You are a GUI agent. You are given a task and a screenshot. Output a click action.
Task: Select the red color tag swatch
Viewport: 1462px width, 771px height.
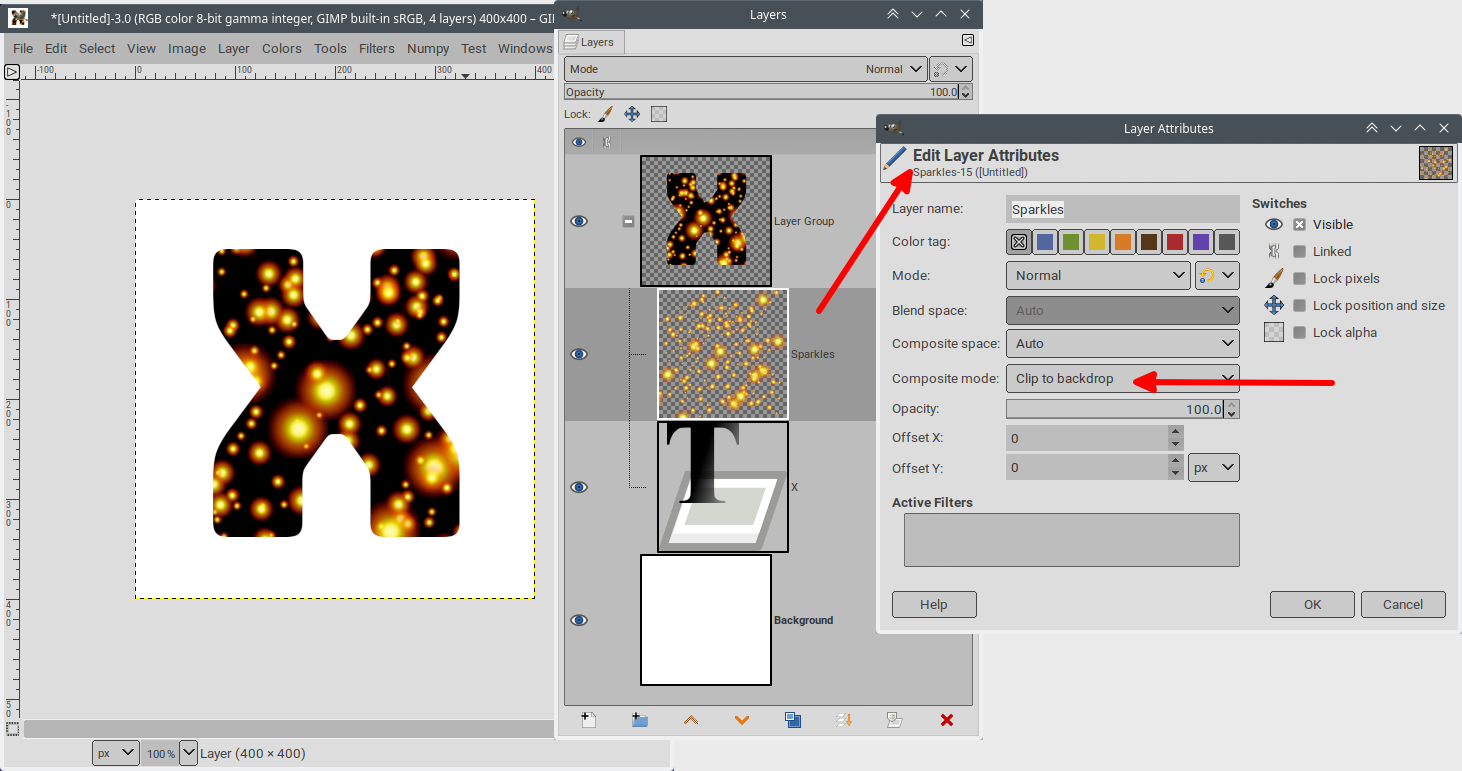pyautogui.click(x=1175, y=242)
